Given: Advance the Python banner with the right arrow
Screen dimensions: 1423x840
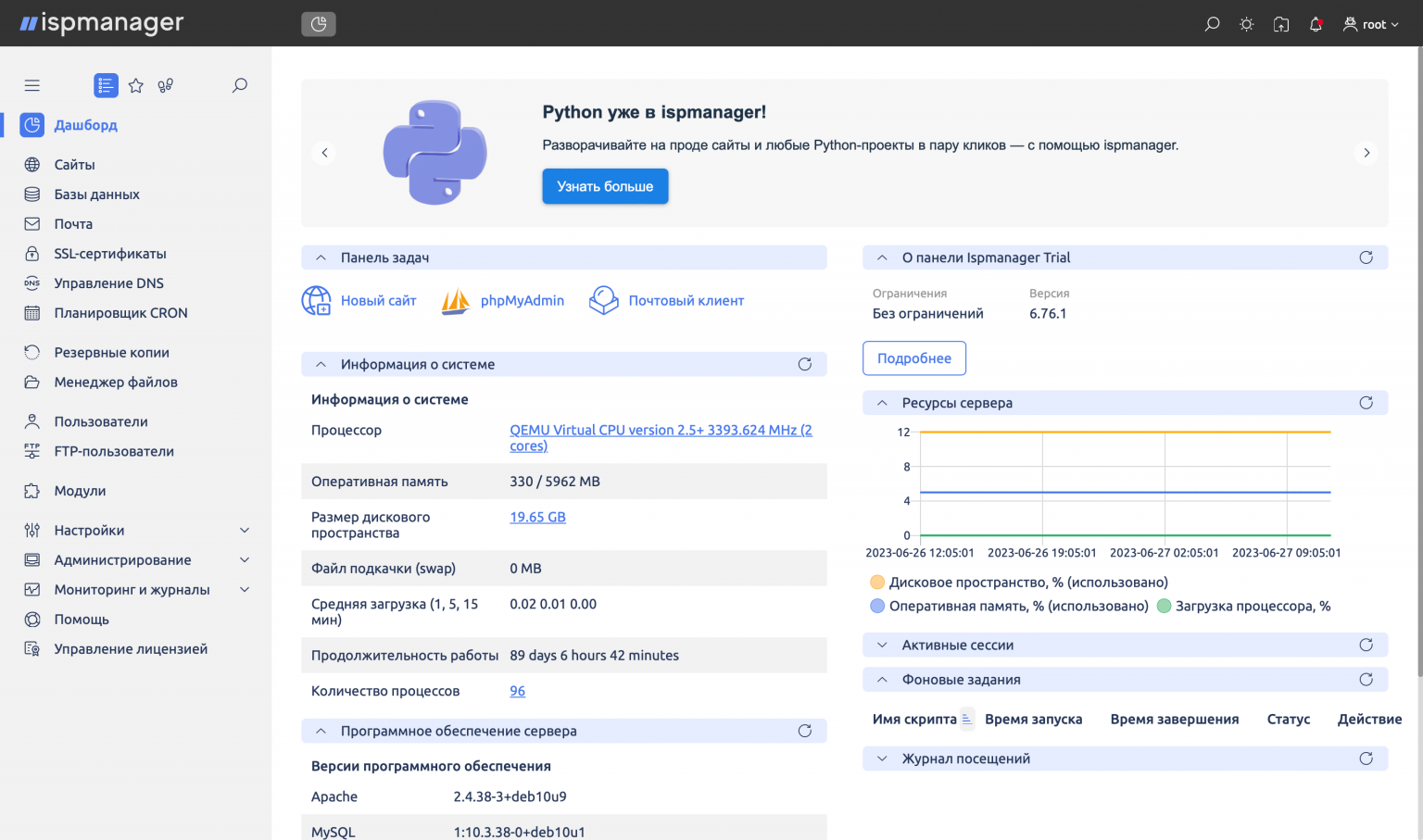Looking at the screenshot, I should 1366,152.
